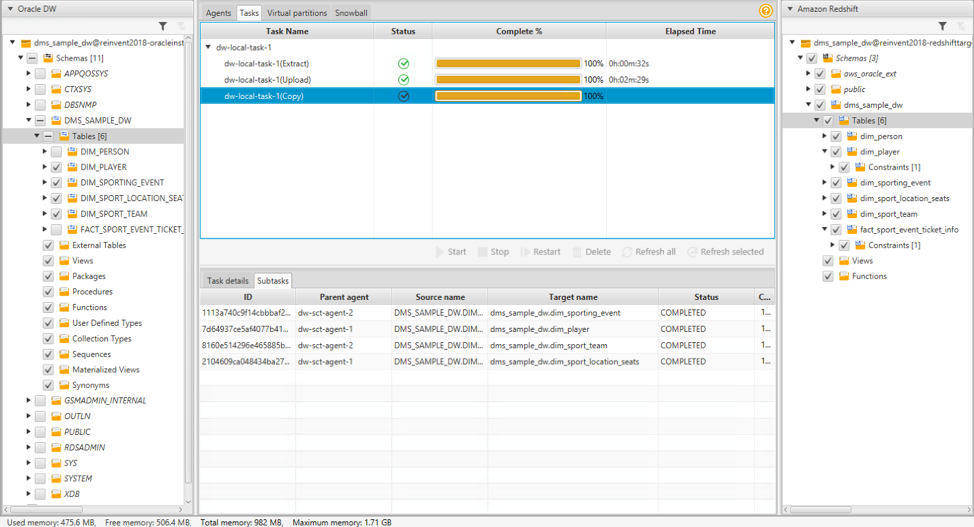The width and height of the screenshot is (974, 527).
Task: Click the public schema icon in Redshift tree
Action: coord(836,89)
